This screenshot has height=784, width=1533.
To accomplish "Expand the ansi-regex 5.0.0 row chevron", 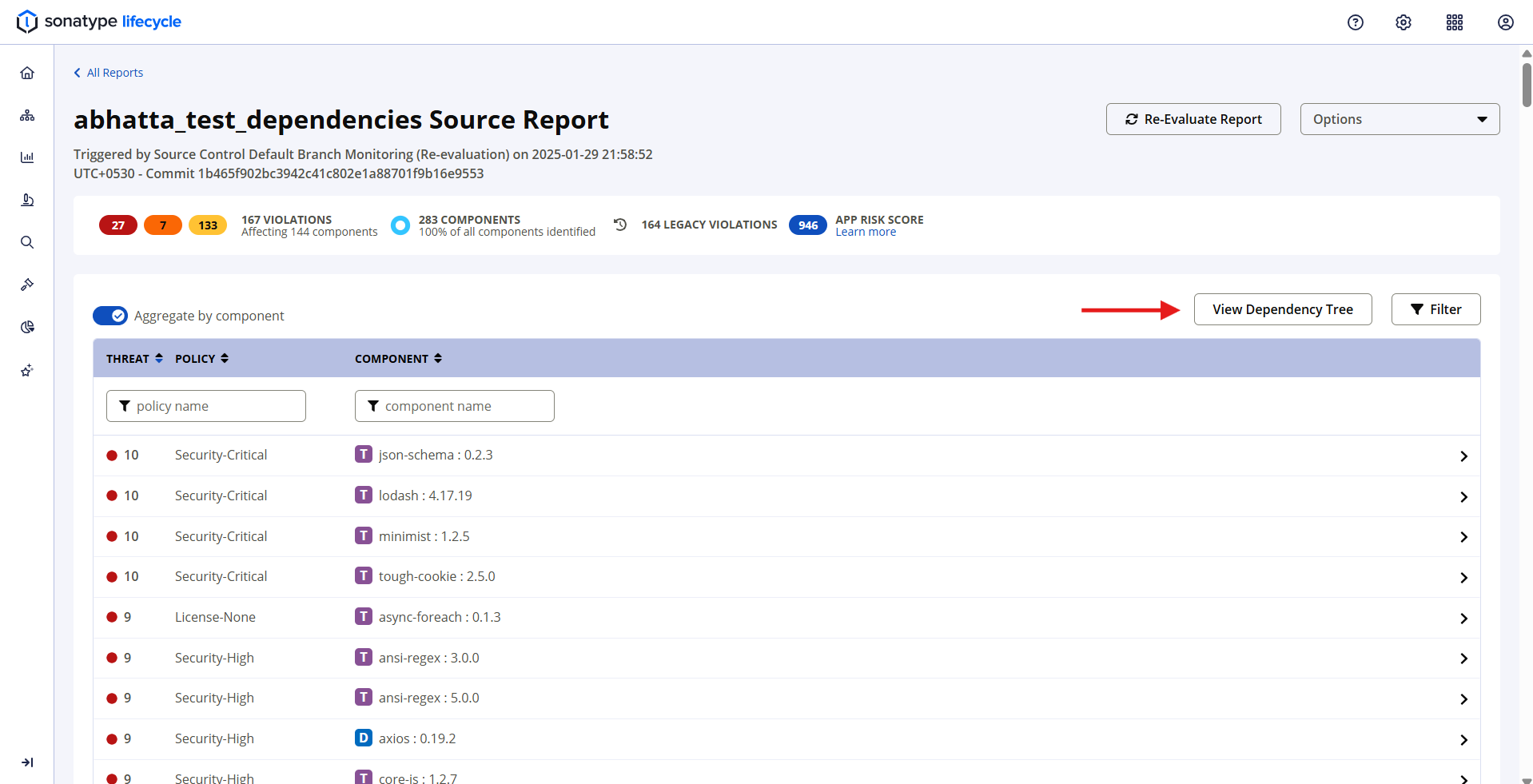I will click(x=1463, y=699).
